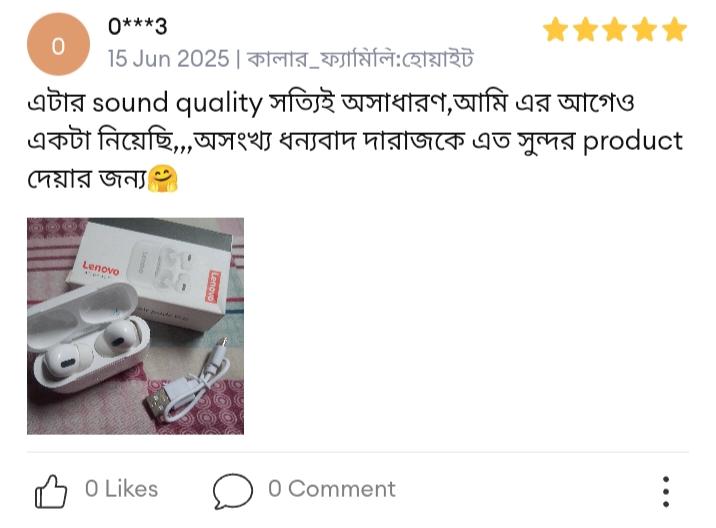The height and width of the screenshot is (528, 716).
Task: Select the কালার_ফ্যামিলি:হোয়াইট variant label
Action: click(360, 59)
